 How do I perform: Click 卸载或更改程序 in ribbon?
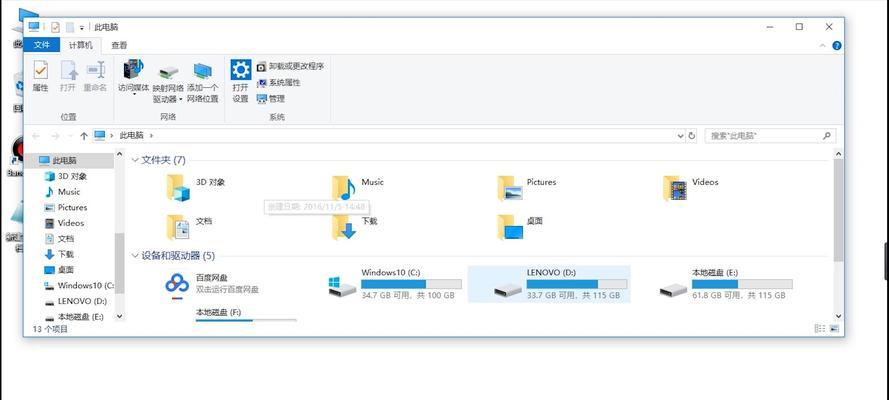point(290,67)
